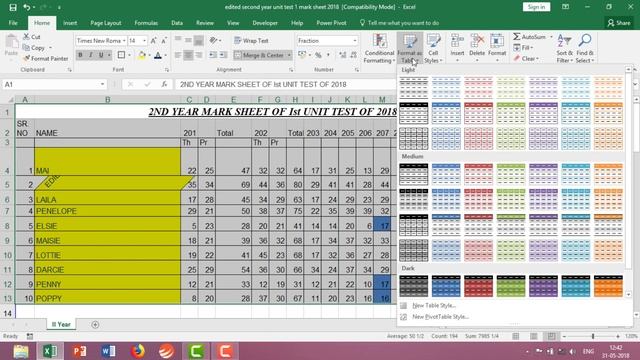Open the Fraction number format dropdown
The height and width of the screenshot is (360, 640).
tap(355, 40)
